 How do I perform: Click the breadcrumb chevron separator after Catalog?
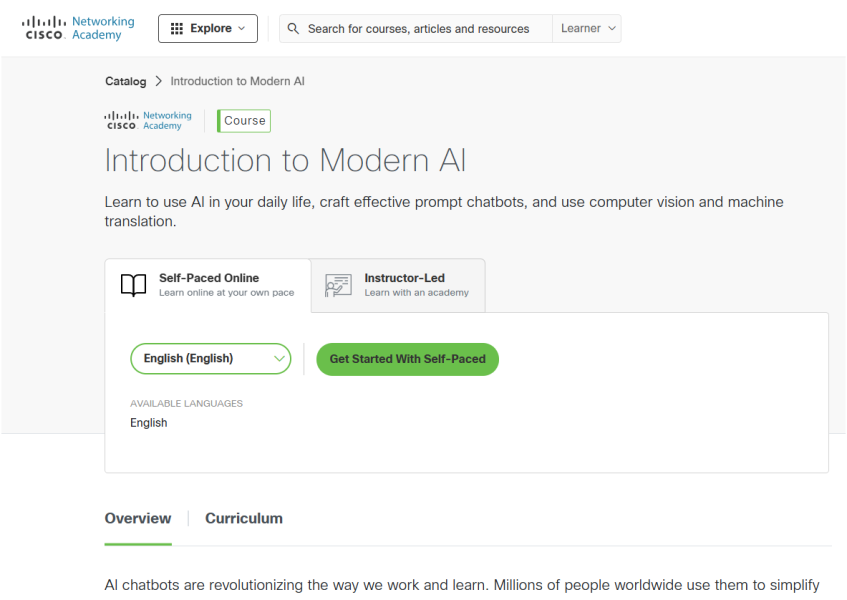coord(158,81)
